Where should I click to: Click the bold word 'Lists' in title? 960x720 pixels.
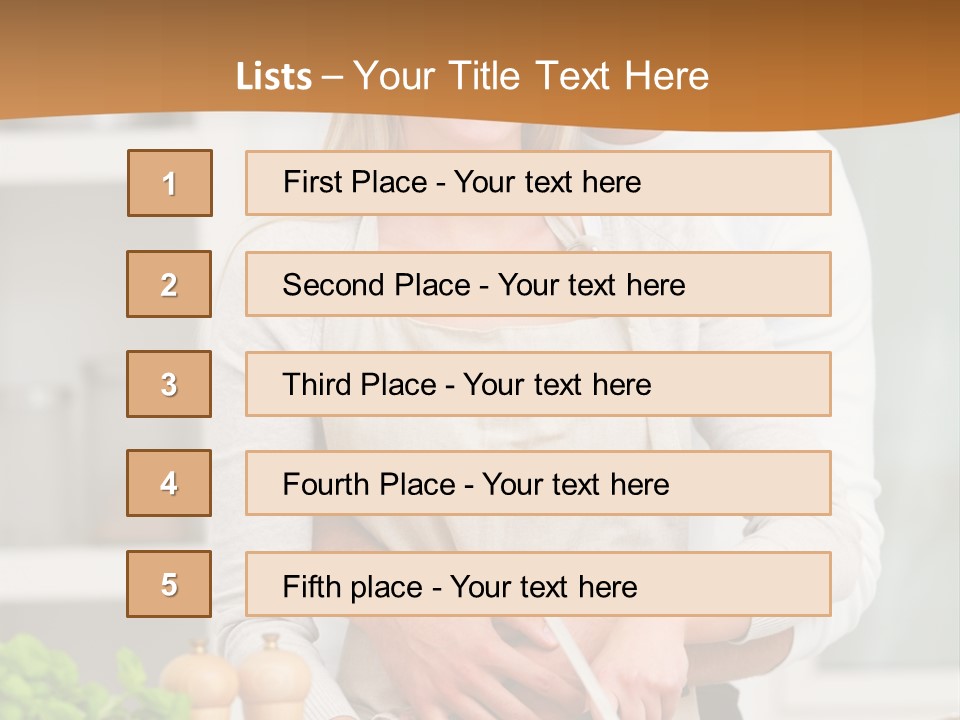(x=274, y=76)
